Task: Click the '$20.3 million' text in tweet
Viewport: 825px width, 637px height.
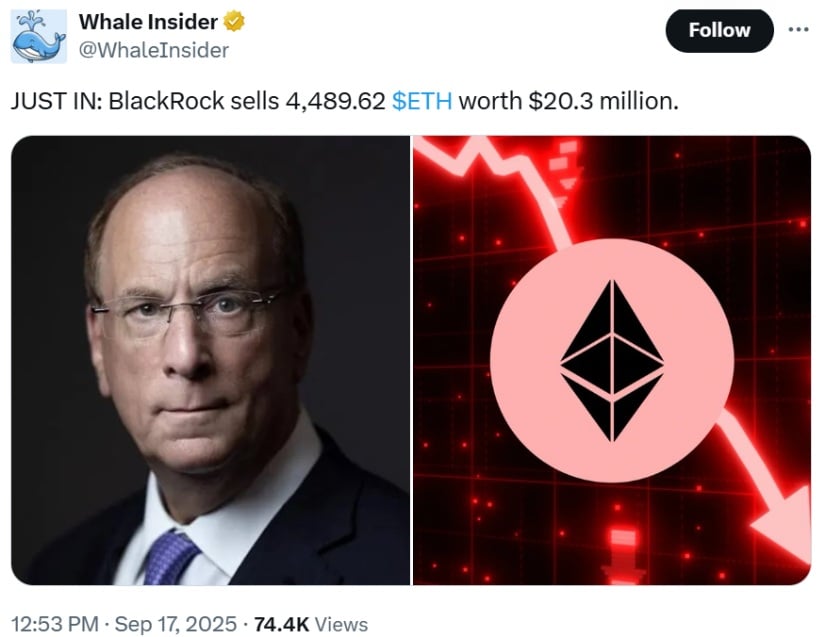Action: click(603, 100)
